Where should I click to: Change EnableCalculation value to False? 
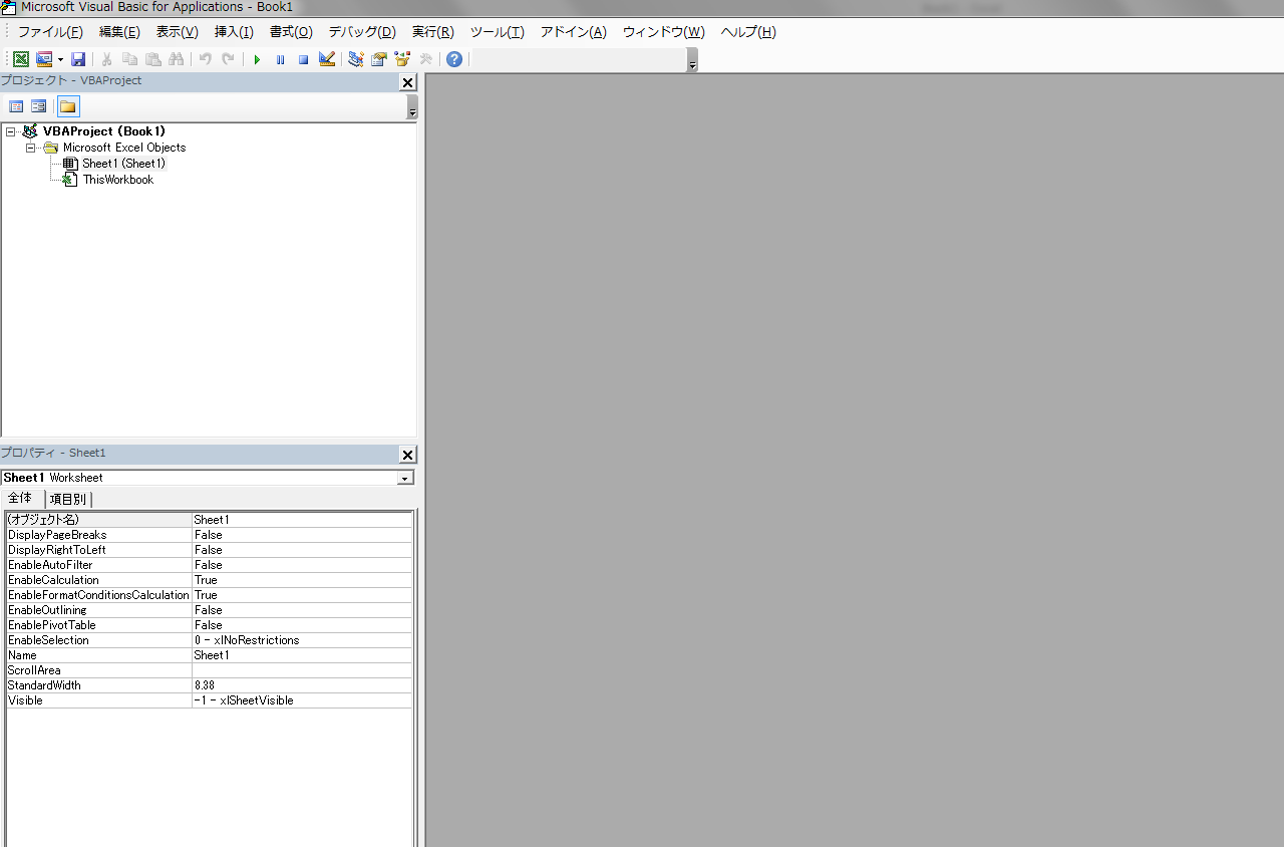300,579
